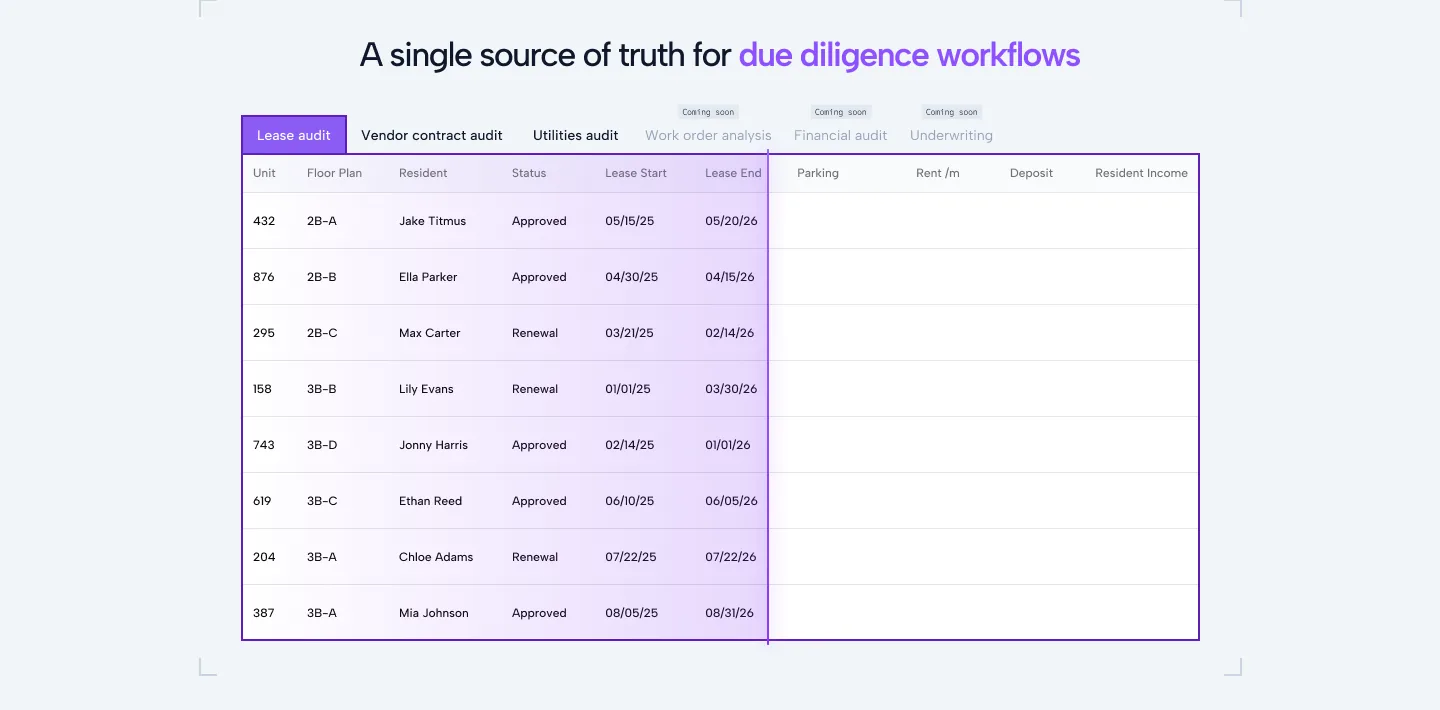Click the Parking column header

(818, 173)
